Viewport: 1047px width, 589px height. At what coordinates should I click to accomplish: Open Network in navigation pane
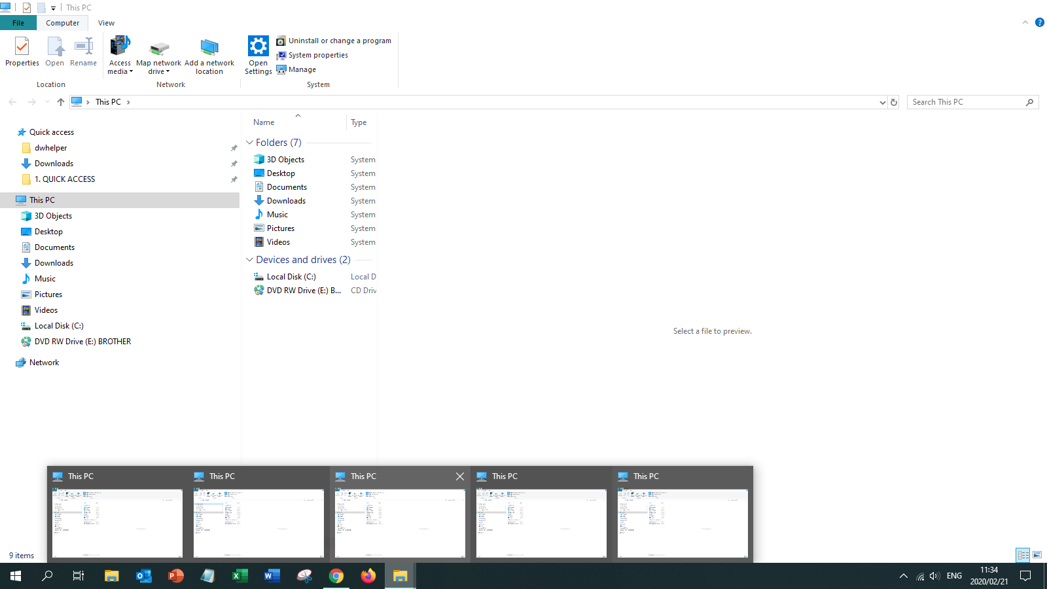[44, 363]
